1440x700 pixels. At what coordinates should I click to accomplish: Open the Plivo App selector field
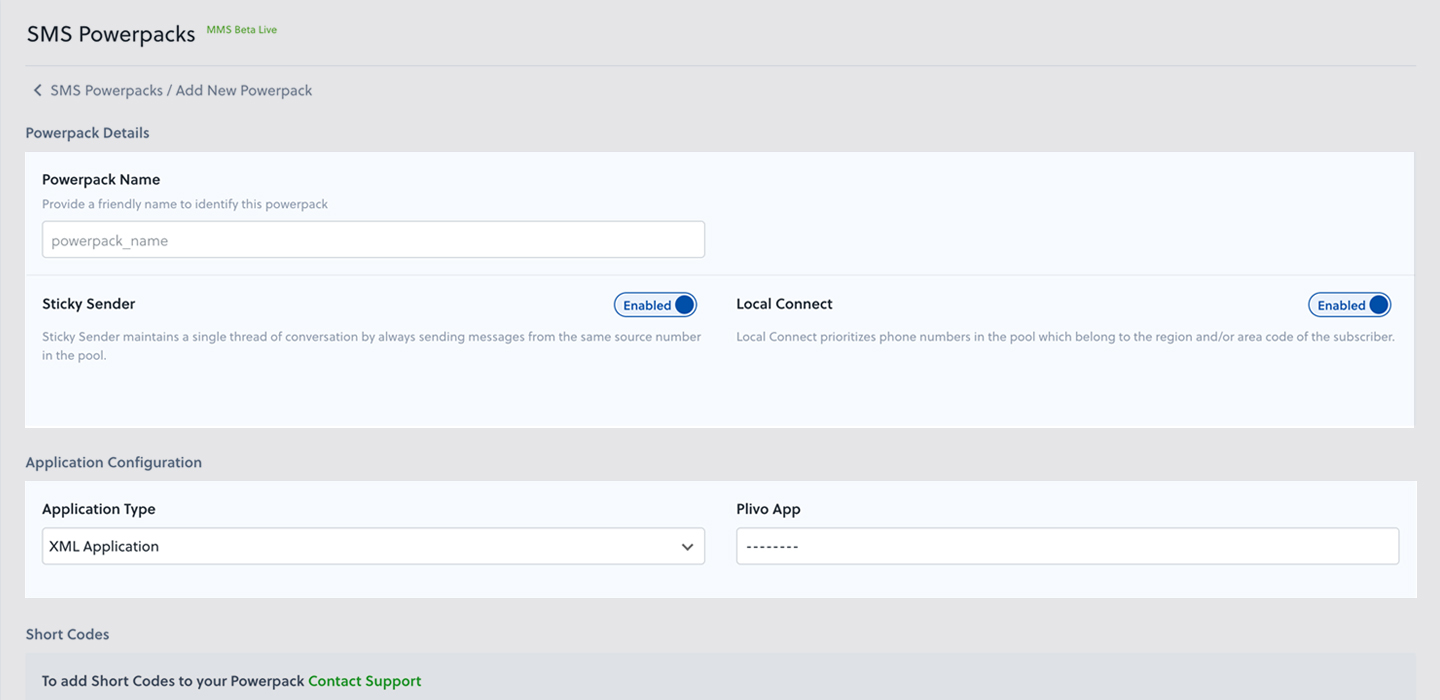[x=1067, y=547]
